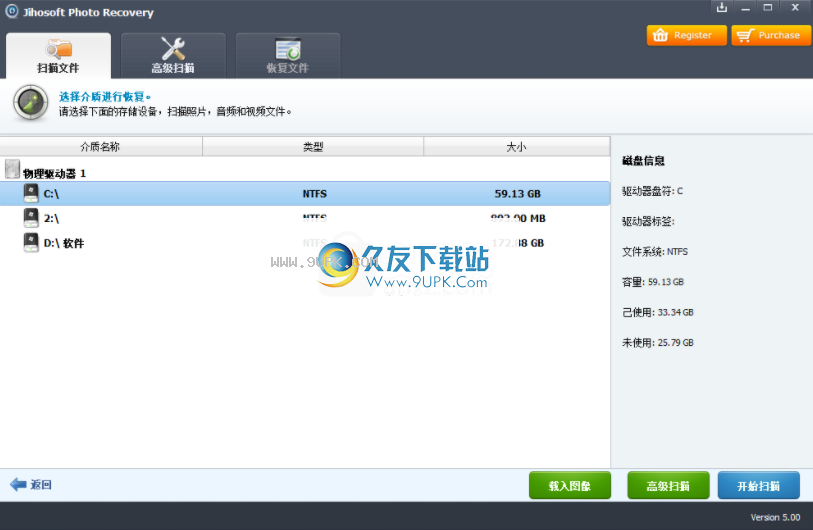This screenshot has height=530, width=813.
Task: Click the wrench icon on 高级扫描 tab
Action: (x=173, y=49)
